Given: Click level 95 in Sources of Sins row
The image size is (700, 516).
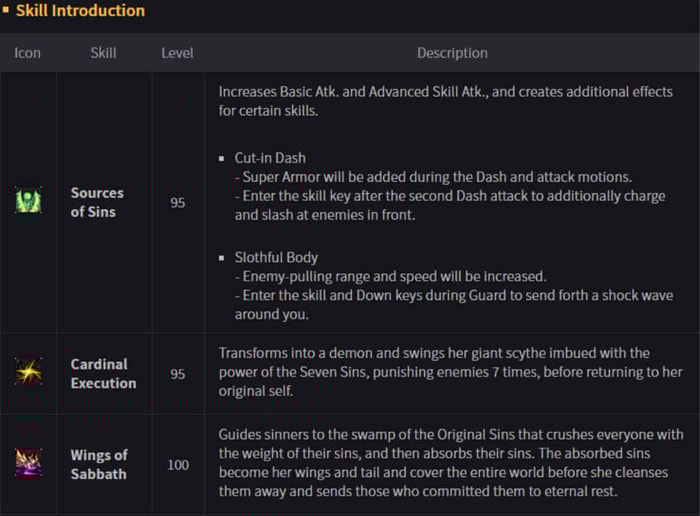Looking at the screenshot, I should pos(178,203).
